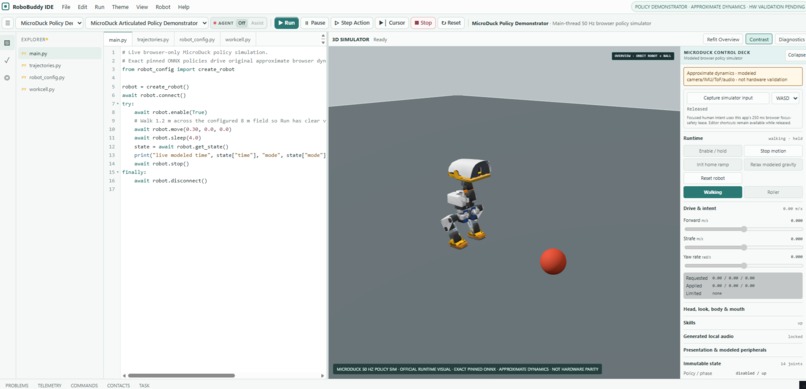Open the Help menu
Screen dimensions: 806x389
[184, 7]
